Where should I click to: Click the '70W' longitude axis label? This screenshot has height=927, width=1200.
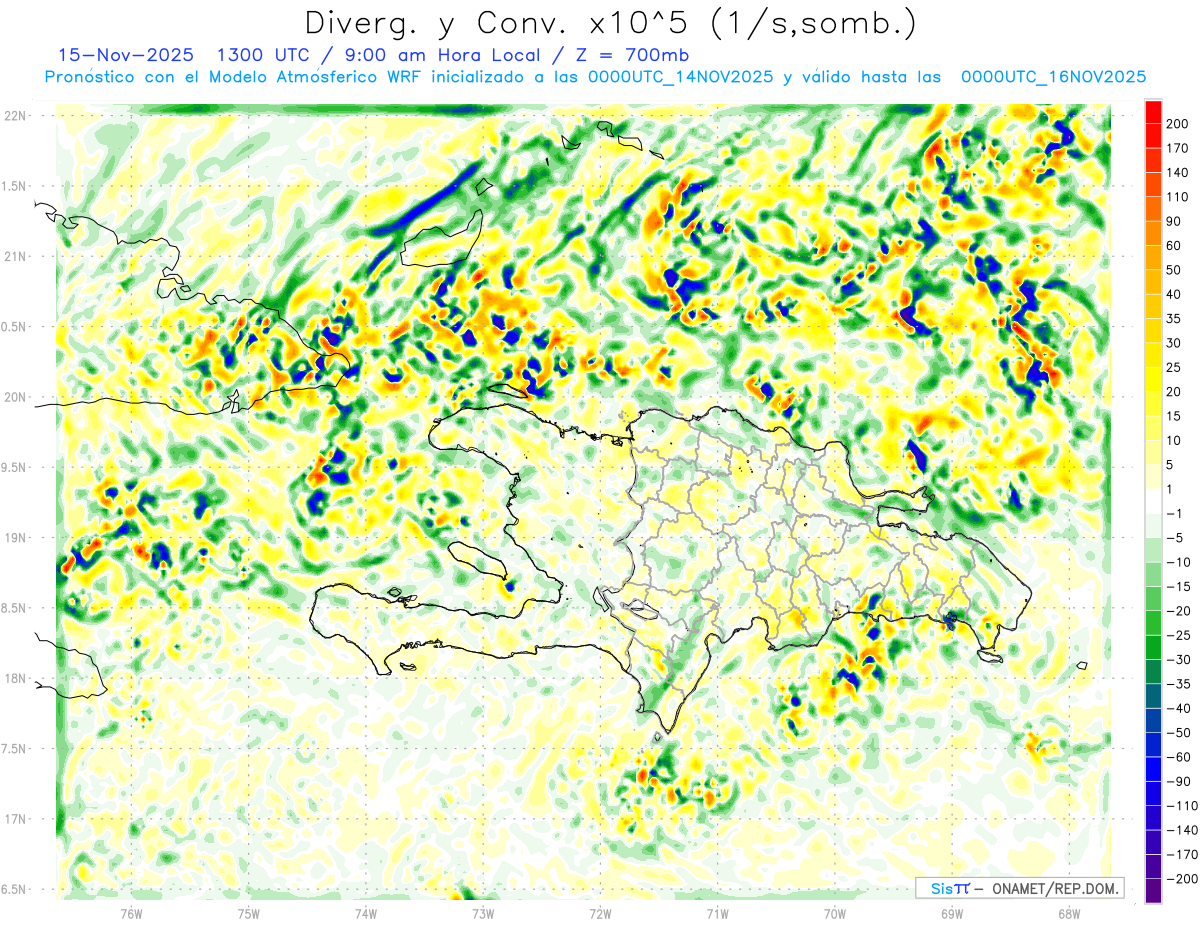pyautogui.click(x=835, y=914)
